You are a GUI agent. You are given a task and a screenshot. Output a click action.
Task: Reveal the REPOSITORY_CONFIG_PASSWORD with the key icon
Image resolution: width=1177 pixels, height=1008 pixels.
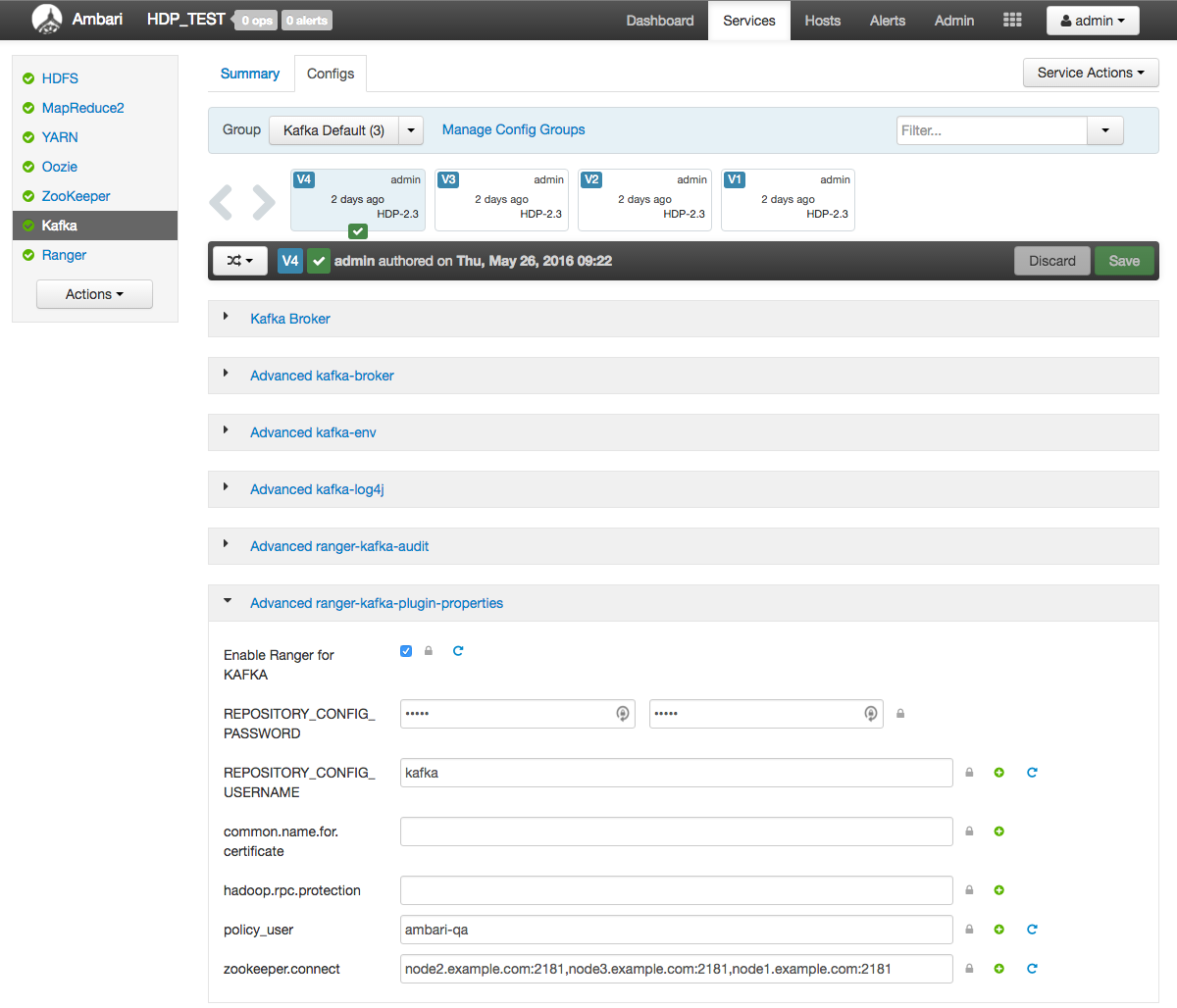pyautogui.click(x=623, y=713)
